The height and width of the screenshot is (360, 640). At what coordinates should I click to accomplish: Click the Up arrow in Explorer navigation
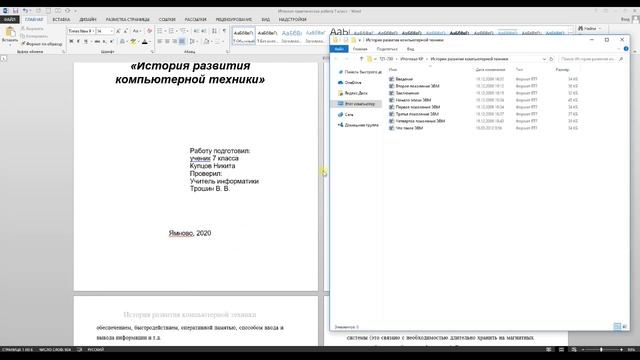pyautogui.click(x=361, y=59)
